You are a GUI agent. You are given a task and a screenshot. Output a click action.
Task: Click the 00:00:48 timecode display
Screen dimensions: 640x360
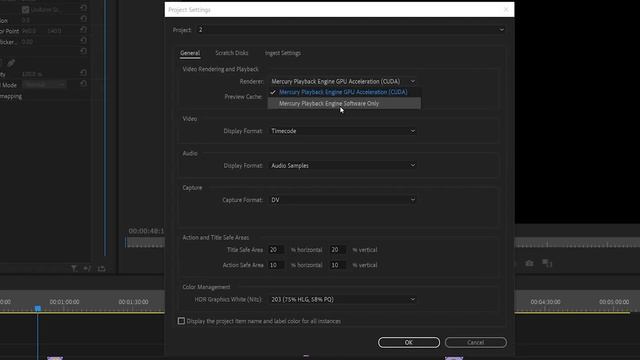pos(146,231)
